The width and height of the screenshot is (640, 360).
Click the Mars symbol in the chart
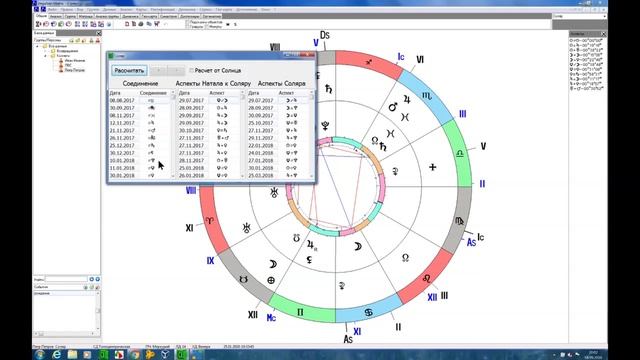(x=393, y=107)
